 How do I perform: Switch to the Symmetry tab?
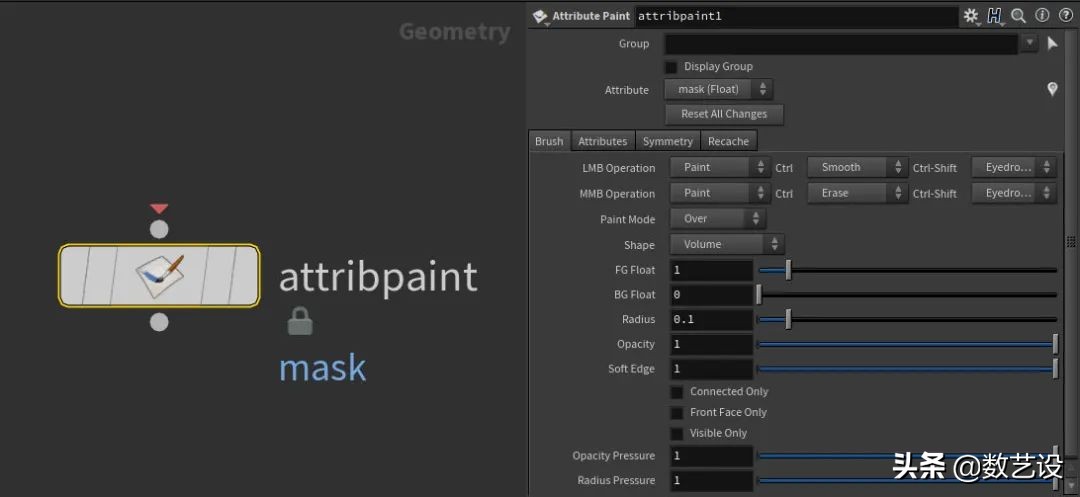[667, 142]
